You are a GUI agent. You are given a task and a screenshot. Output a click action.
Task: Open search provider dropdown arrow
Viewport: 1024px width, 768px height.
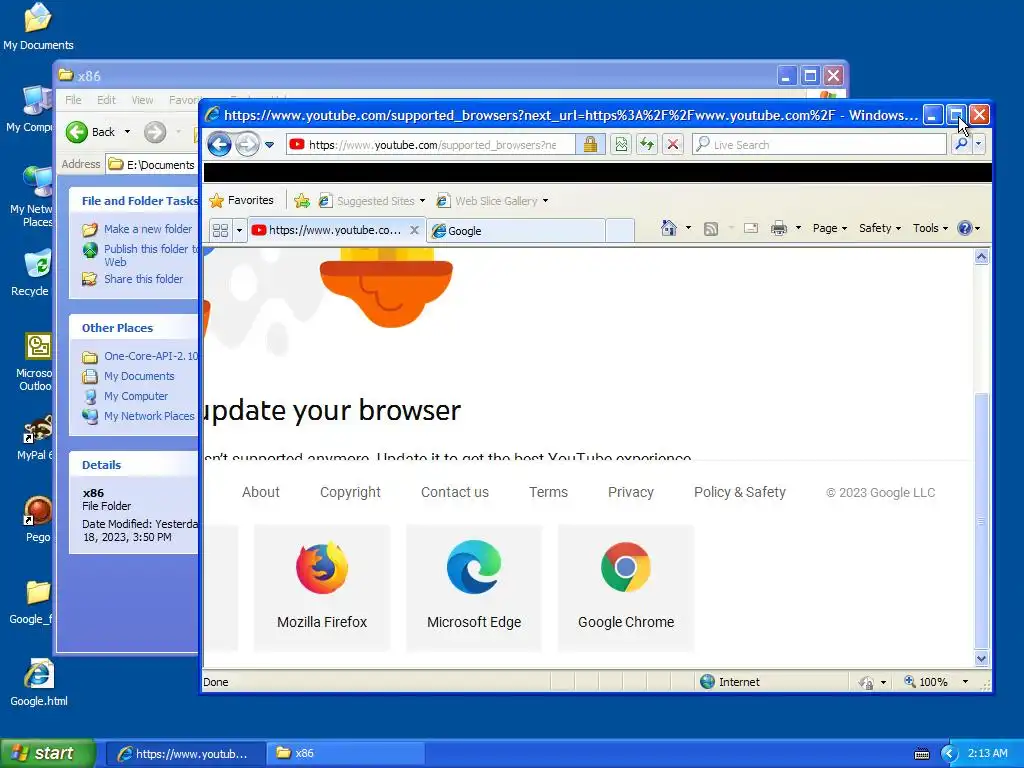(978, 144)
